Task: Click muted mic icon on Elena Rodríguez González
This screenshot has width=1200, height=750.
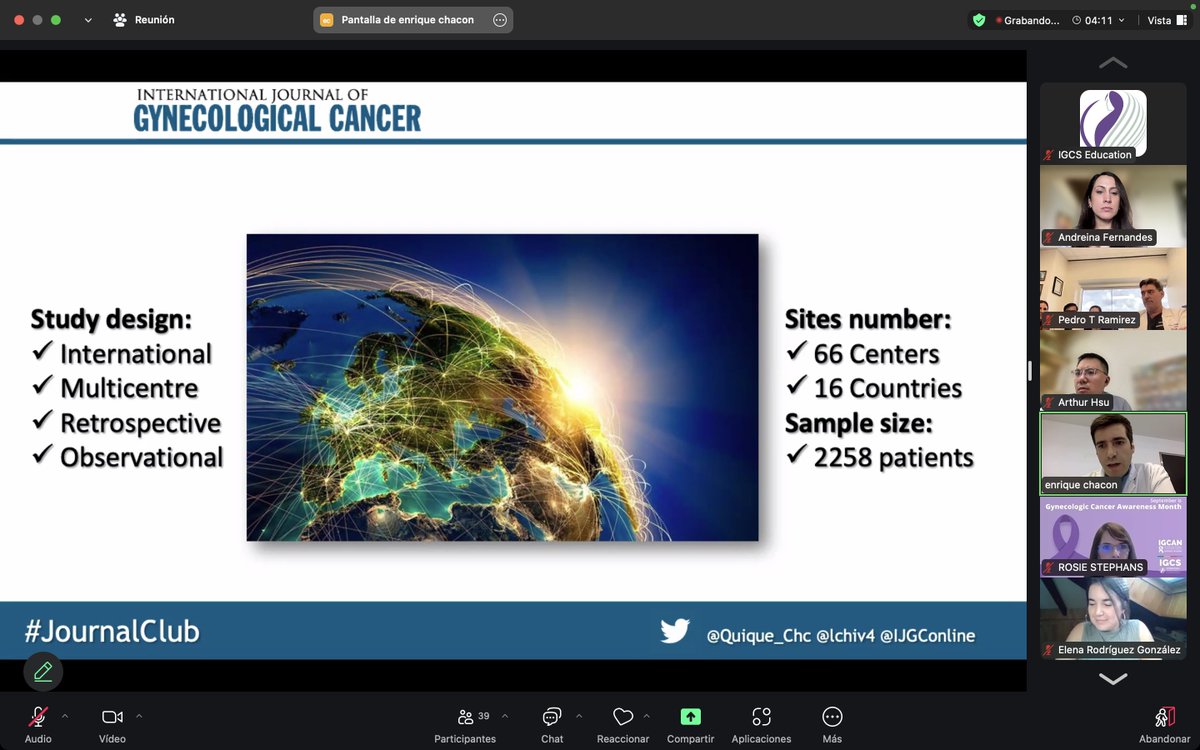Action: [1049, 650]
